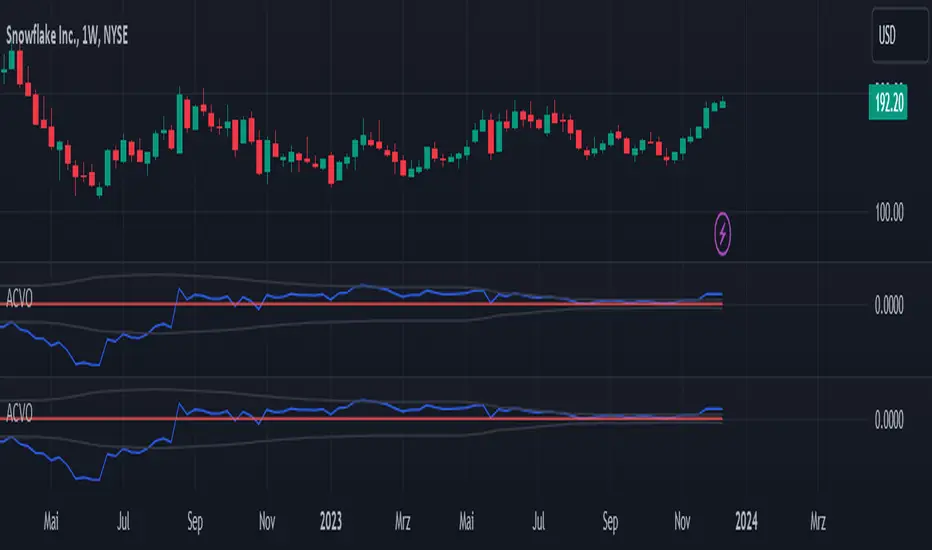The image size is (932, 550).
Task: Open the USD currency selector
Action: [900, 36]
